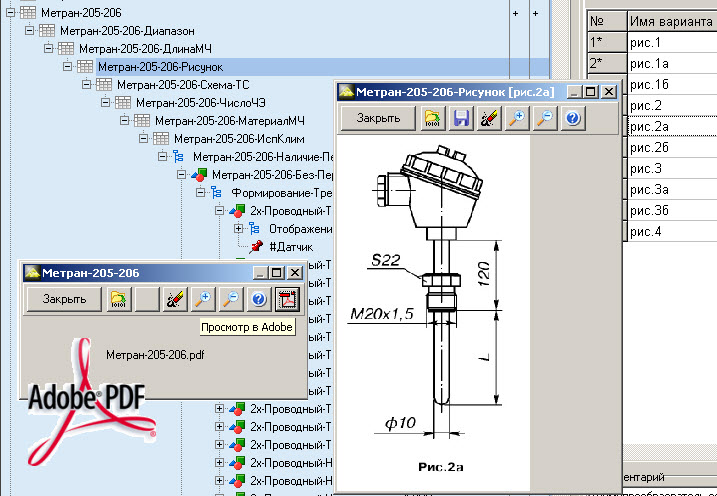Collapse the Метран-205-206-Диапазон node
Viewport: 717px width, 496px height.
click(30, 30)
